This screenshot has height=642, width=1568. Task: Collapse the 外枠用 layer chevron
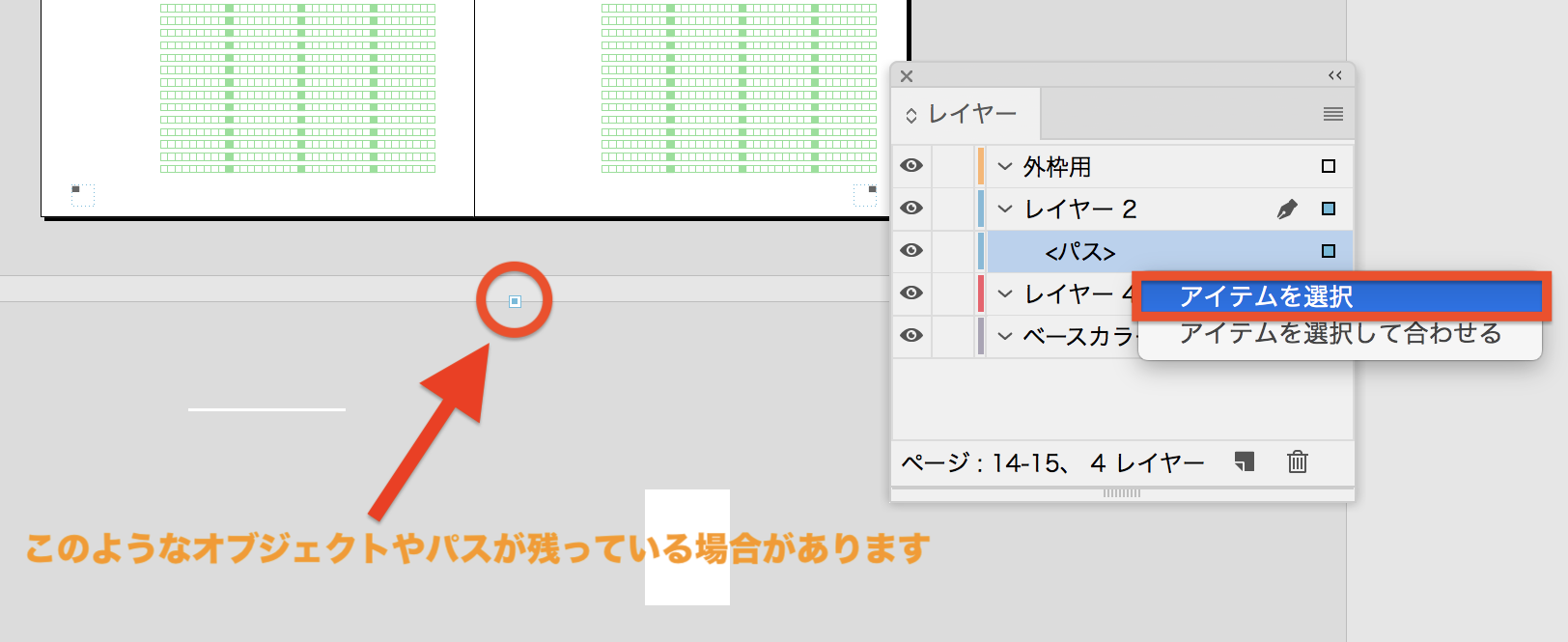point(1005,166)
